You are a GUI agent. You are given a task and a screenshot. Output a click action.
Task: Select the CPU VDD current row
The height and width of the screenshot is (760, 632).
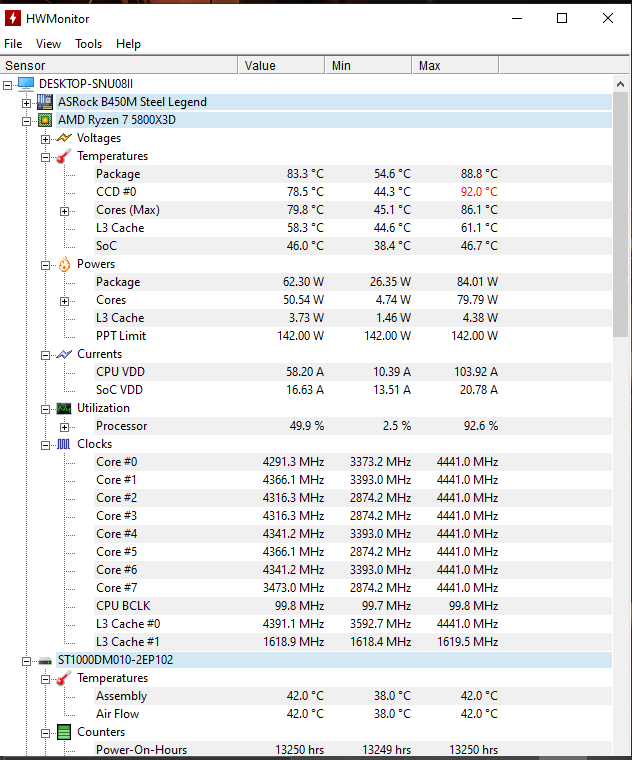click(x=353, y=372)
